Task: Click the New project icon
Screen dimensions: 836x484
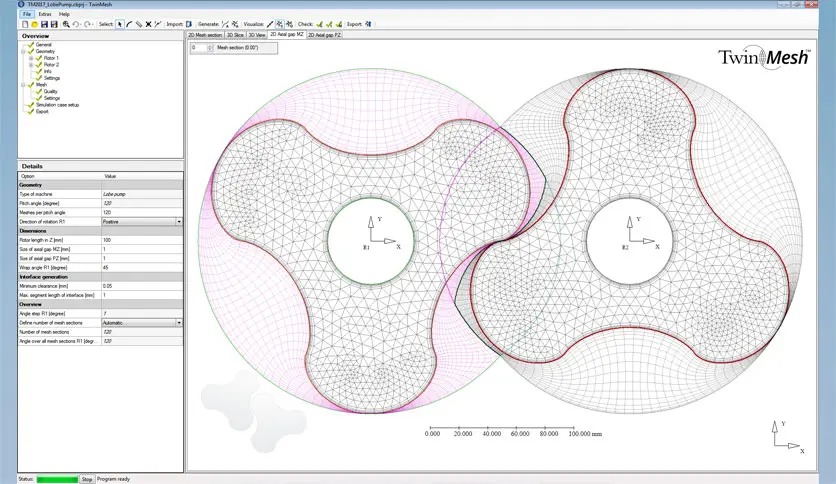Action: [x=25, y=25]
